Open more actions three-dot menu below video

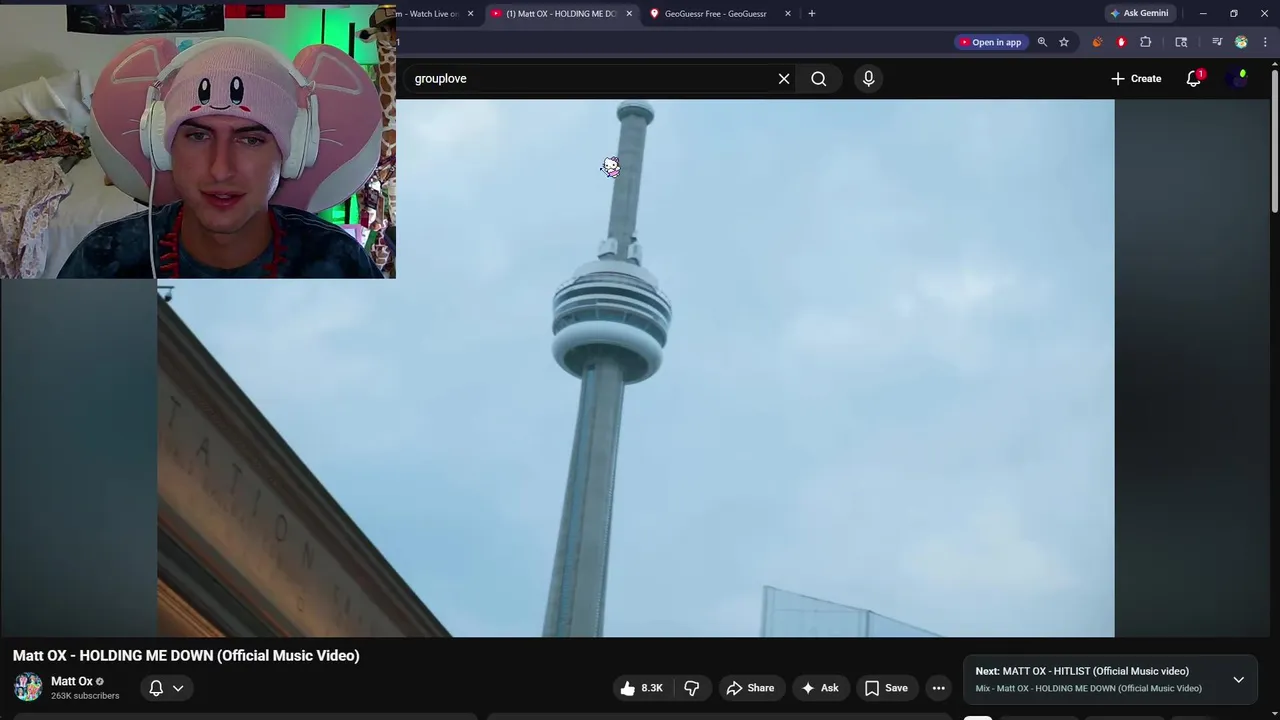click(938, 688)
